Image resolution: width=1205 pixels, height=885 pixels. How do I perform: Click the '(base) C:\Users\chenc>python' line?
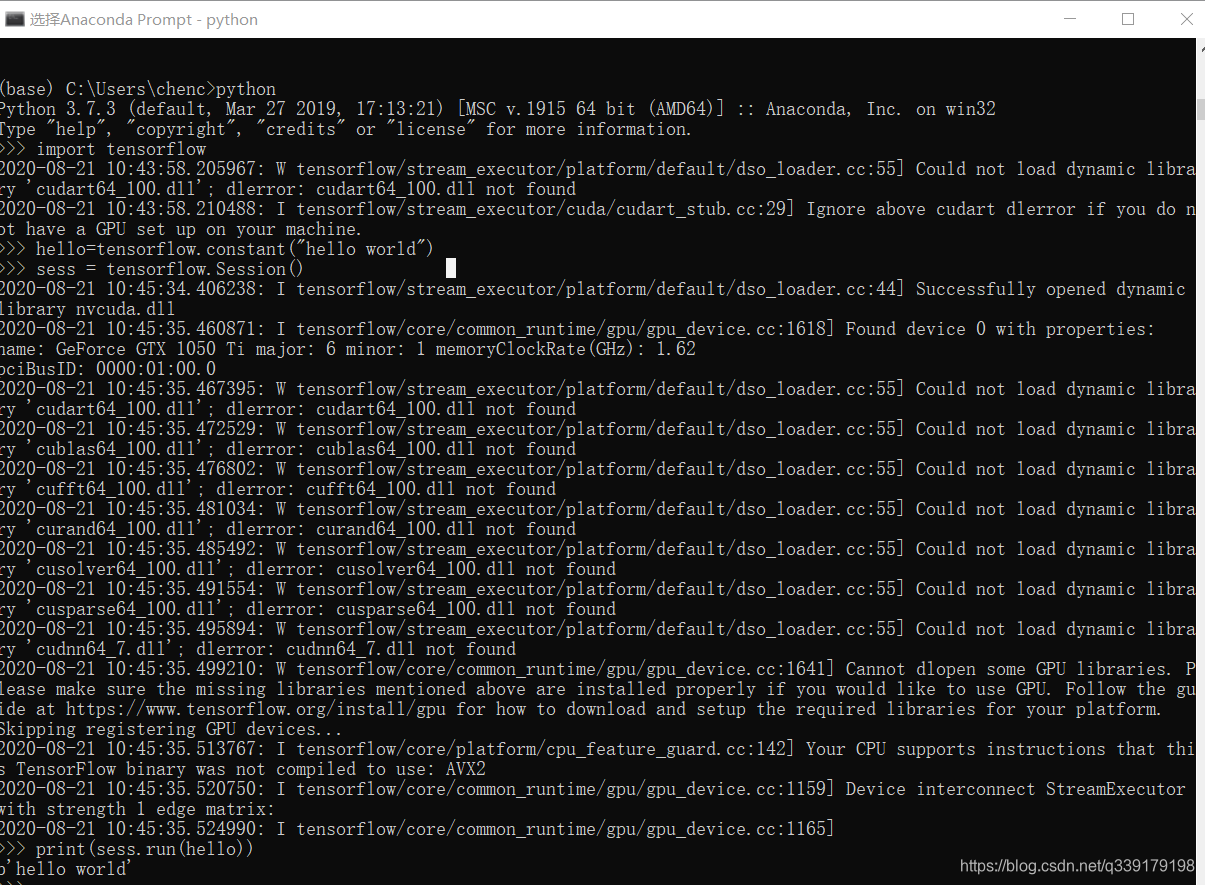click(138, 89)
